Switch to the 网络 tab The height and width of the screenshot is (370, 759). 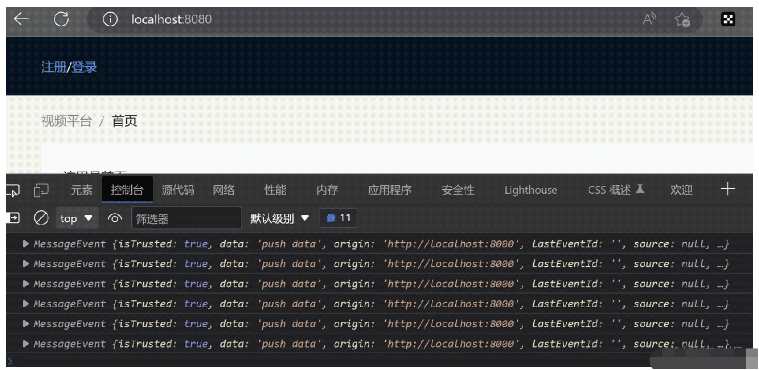(x=224, y=190)
